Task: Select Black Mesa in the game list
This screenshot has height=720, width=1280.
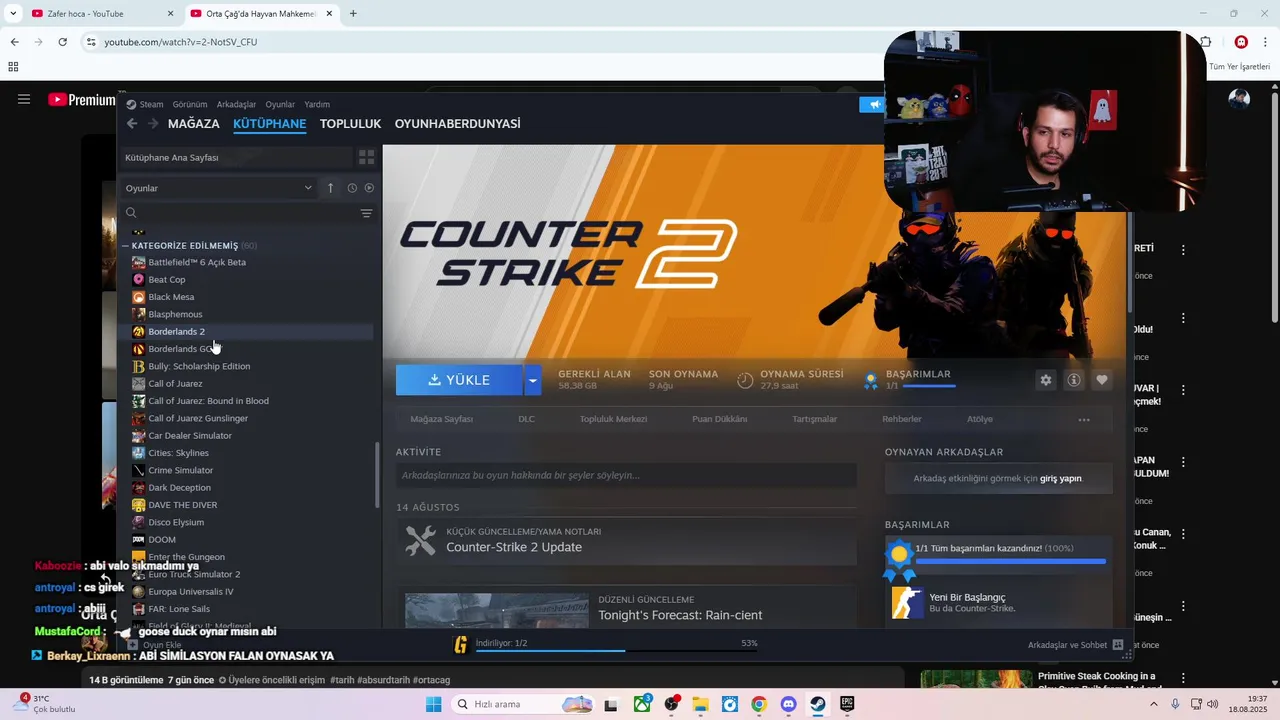Action: pos(171,297)
